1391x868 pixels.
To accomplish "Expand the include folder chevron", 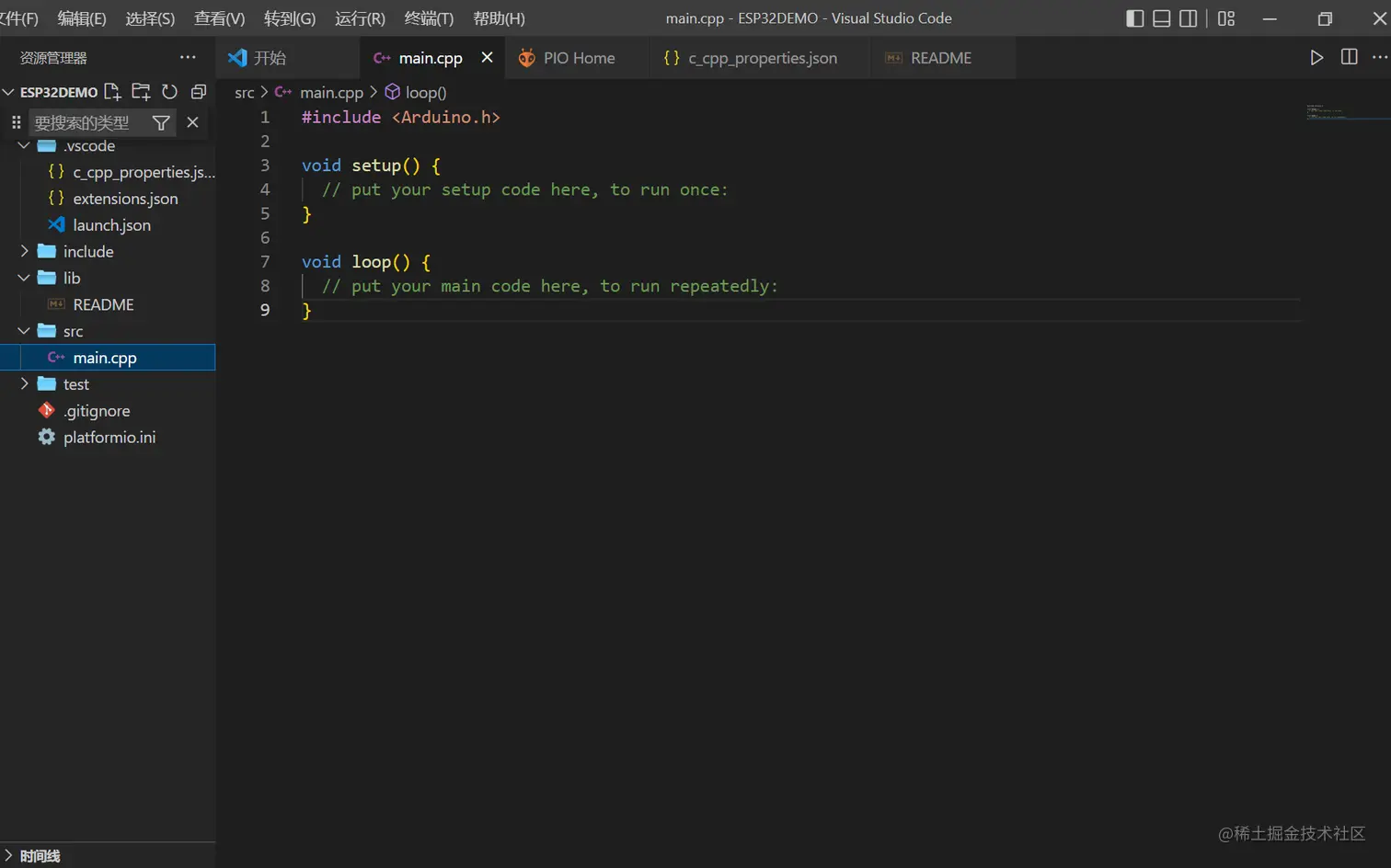I will (x=24, y=251).
